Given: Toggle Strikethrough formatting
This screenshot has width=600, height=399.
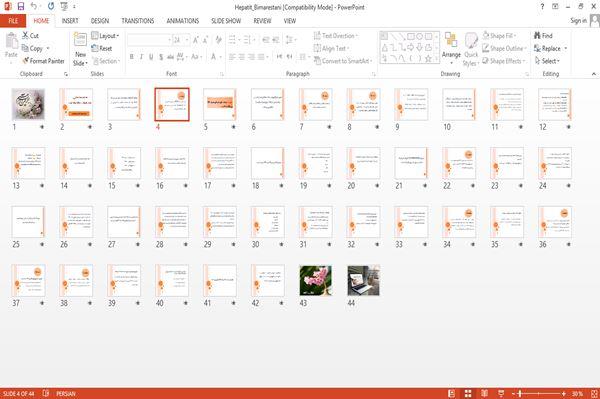Looking at the screenshot, I should coord(170,57).
